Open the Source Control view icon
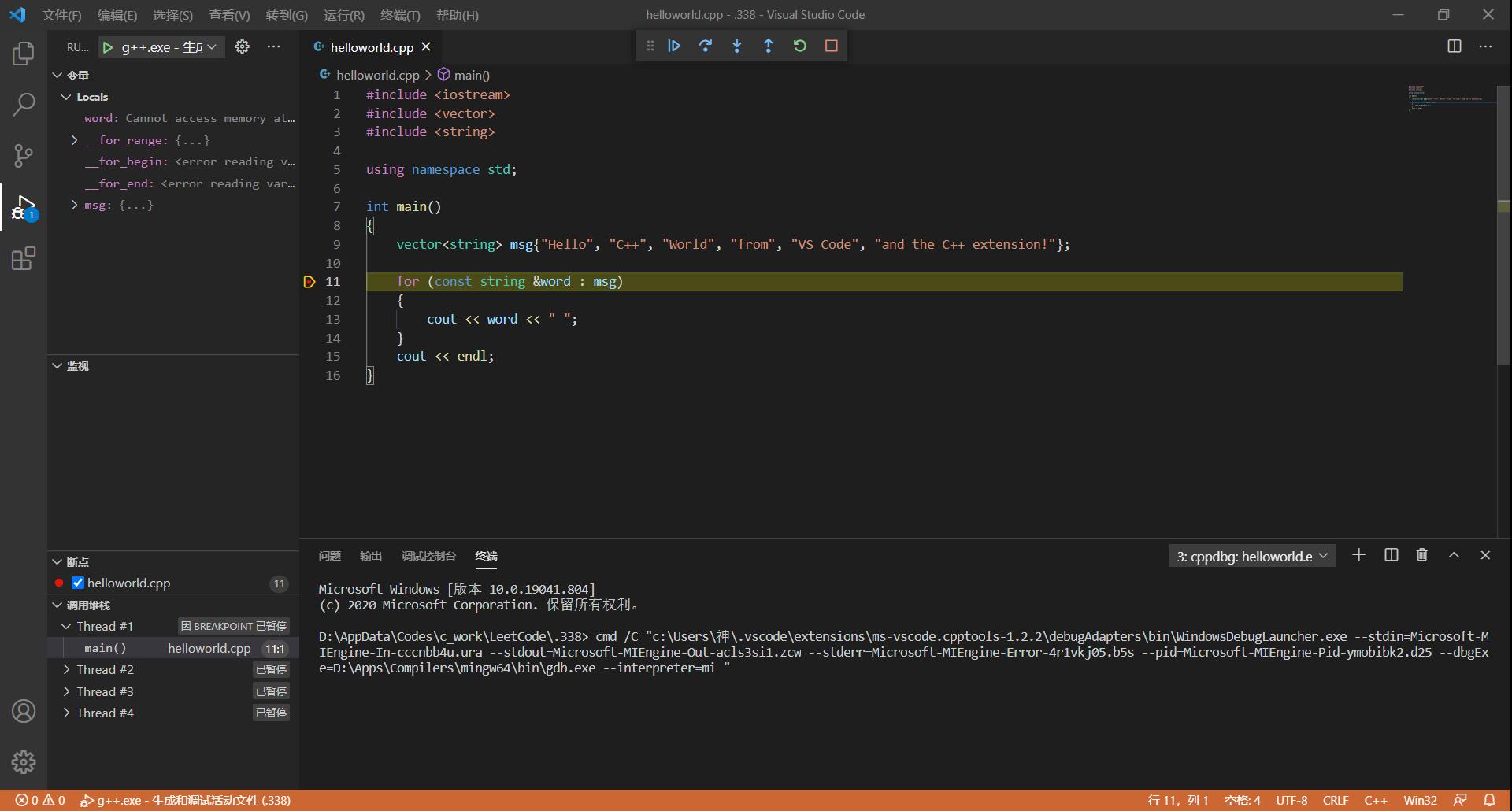The width and height of the screenshot is (1512, 811). coord(24,155)
